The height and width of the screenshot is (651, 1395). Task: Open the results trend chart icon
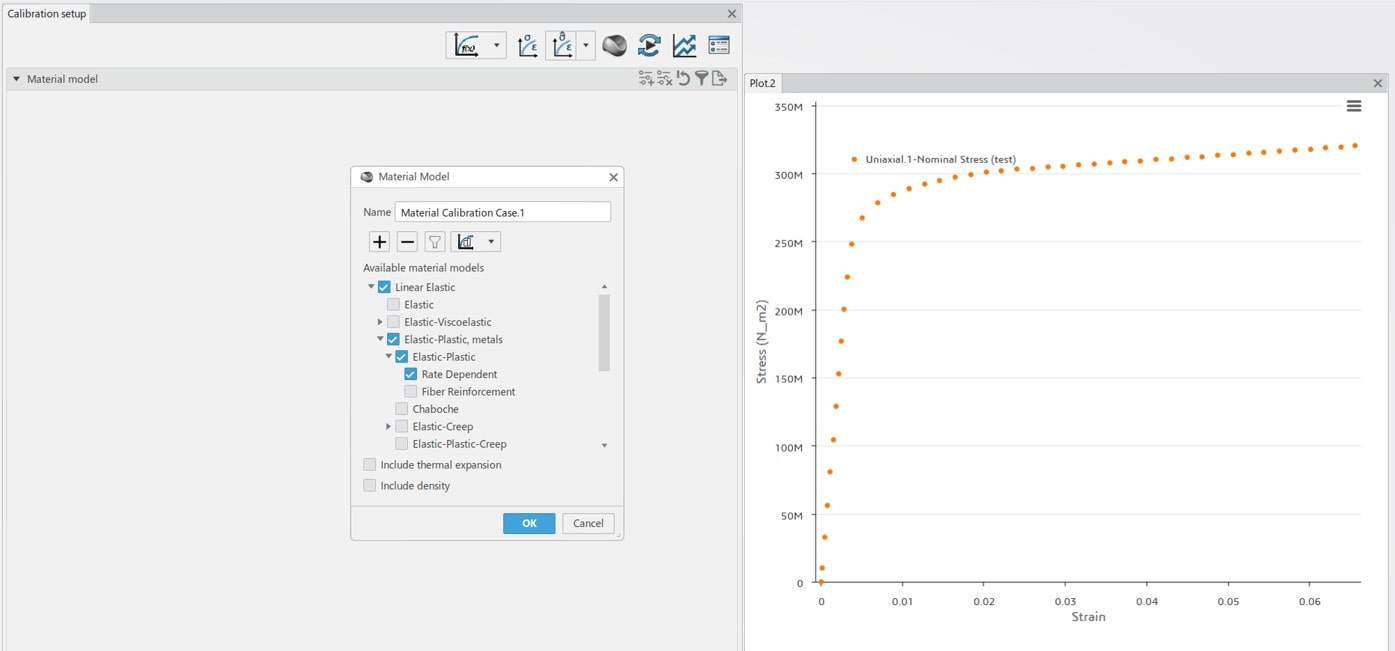(x=684, y=45)
